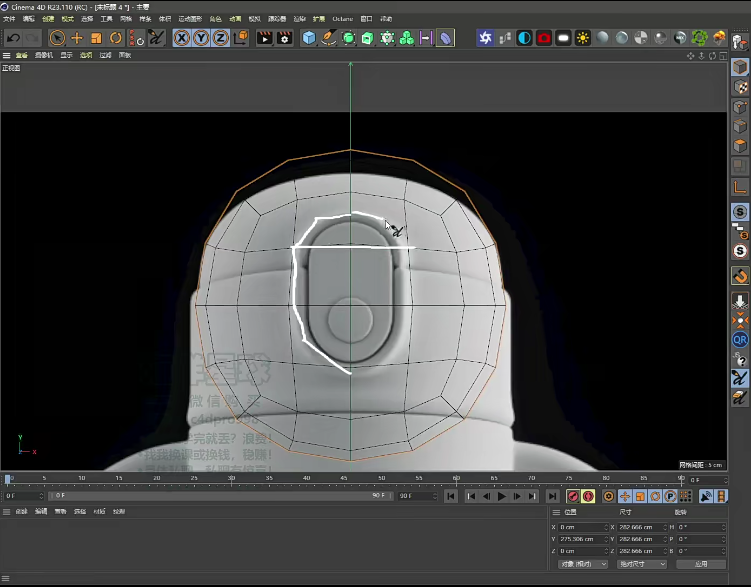751x587 pixels.
Task: Switch to Polygons mode in right sidebar
Action: [x=740, y=146]
